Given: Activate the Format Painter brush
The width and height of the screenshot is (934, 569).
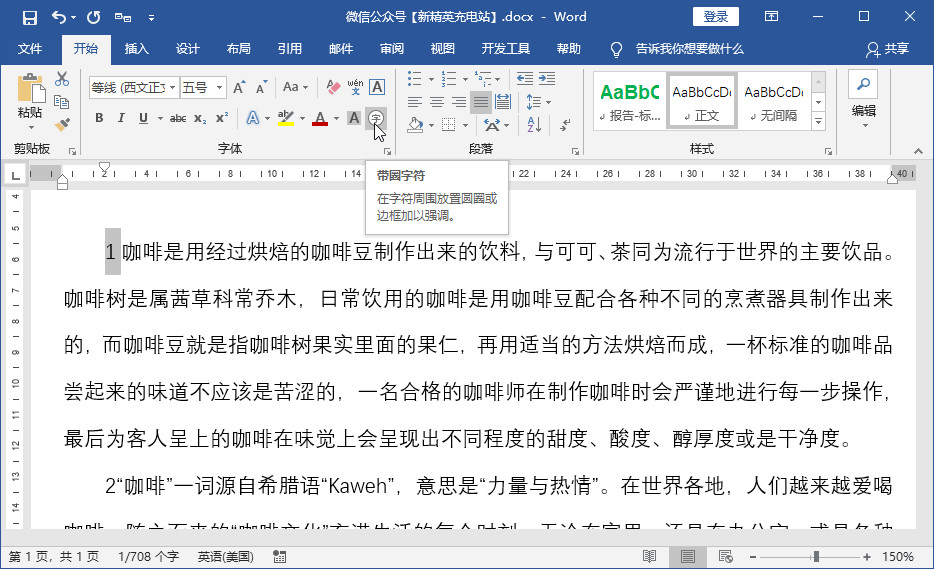Looking at the screenshot, I should 62,124.
